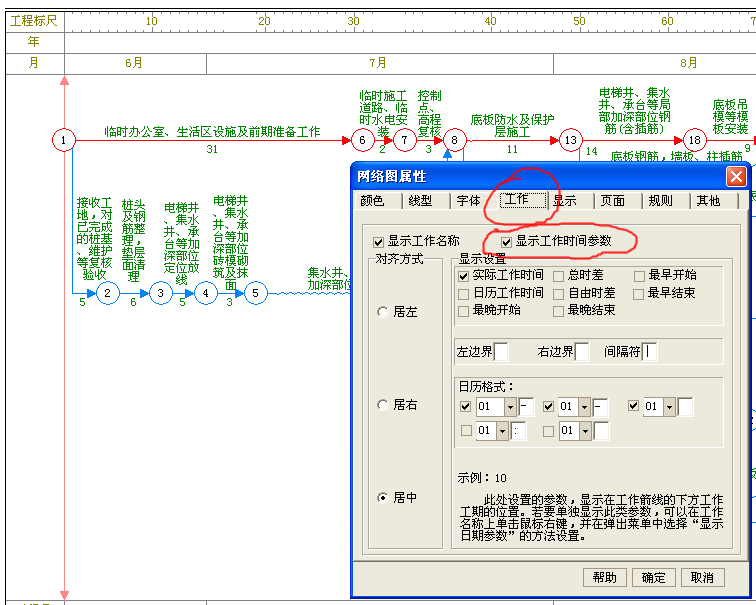Select the 居左 alignment radio button
The width and height of the screenshot is (756, 605).
383,312
